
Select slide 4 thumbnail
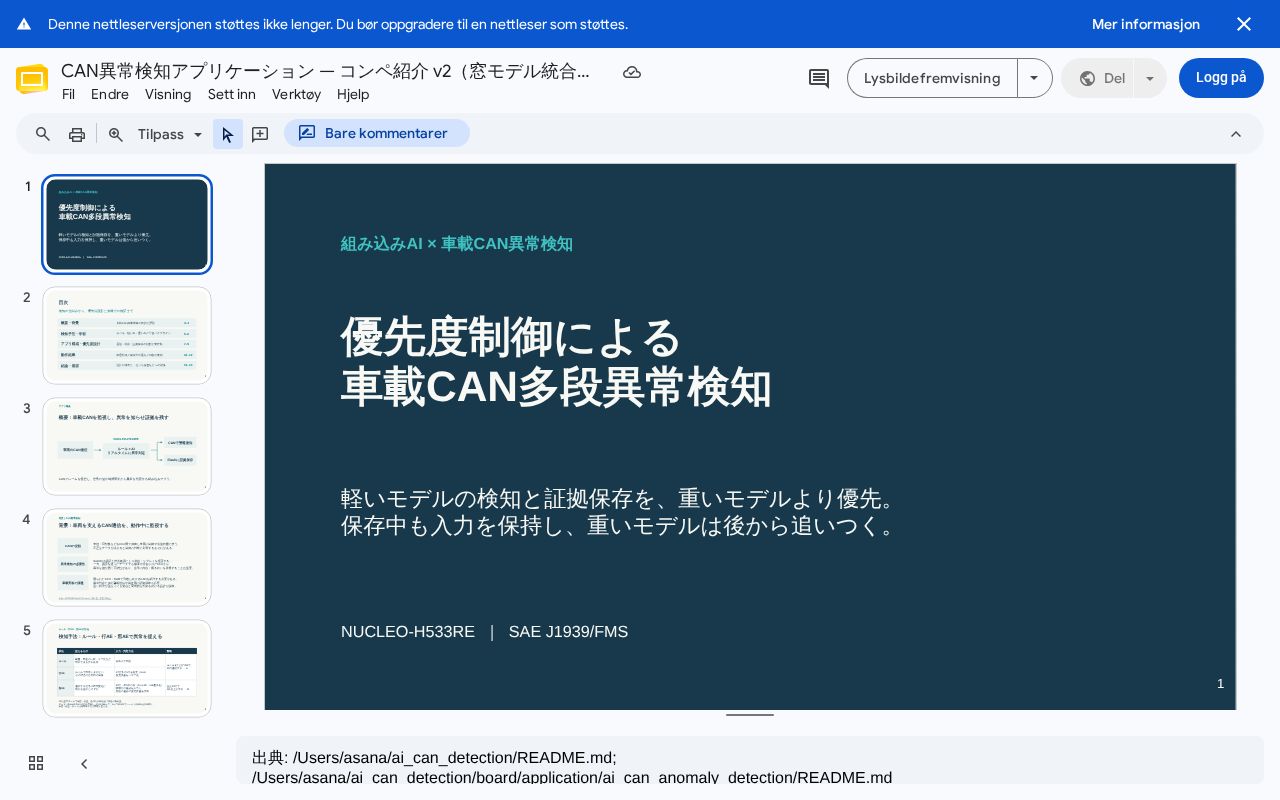click(127, 557)
